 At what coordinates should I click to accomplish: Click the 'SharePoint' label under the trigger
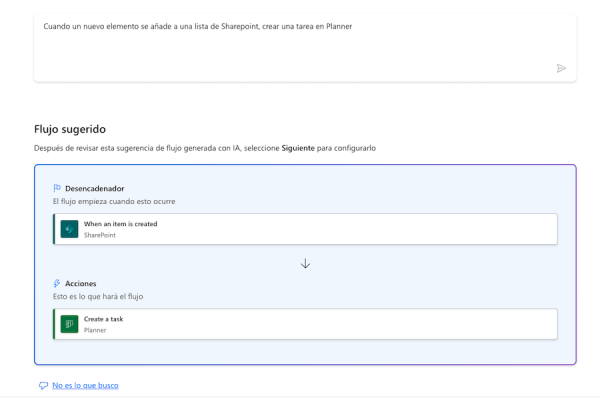[99, 235]
